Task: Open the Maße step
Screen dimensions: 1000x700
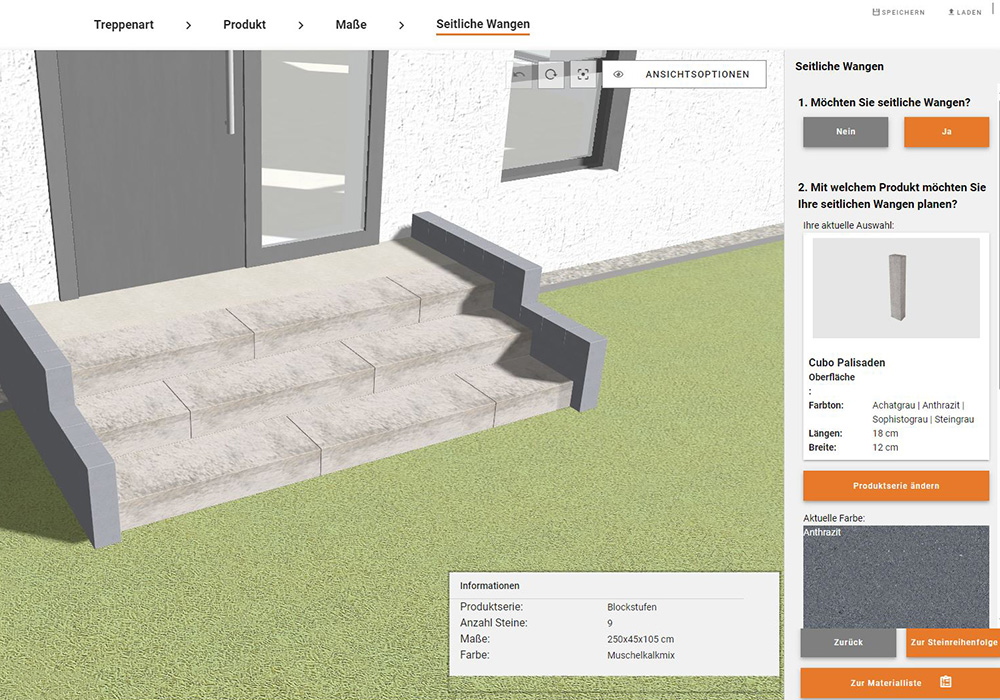Action: pos(351,24)
